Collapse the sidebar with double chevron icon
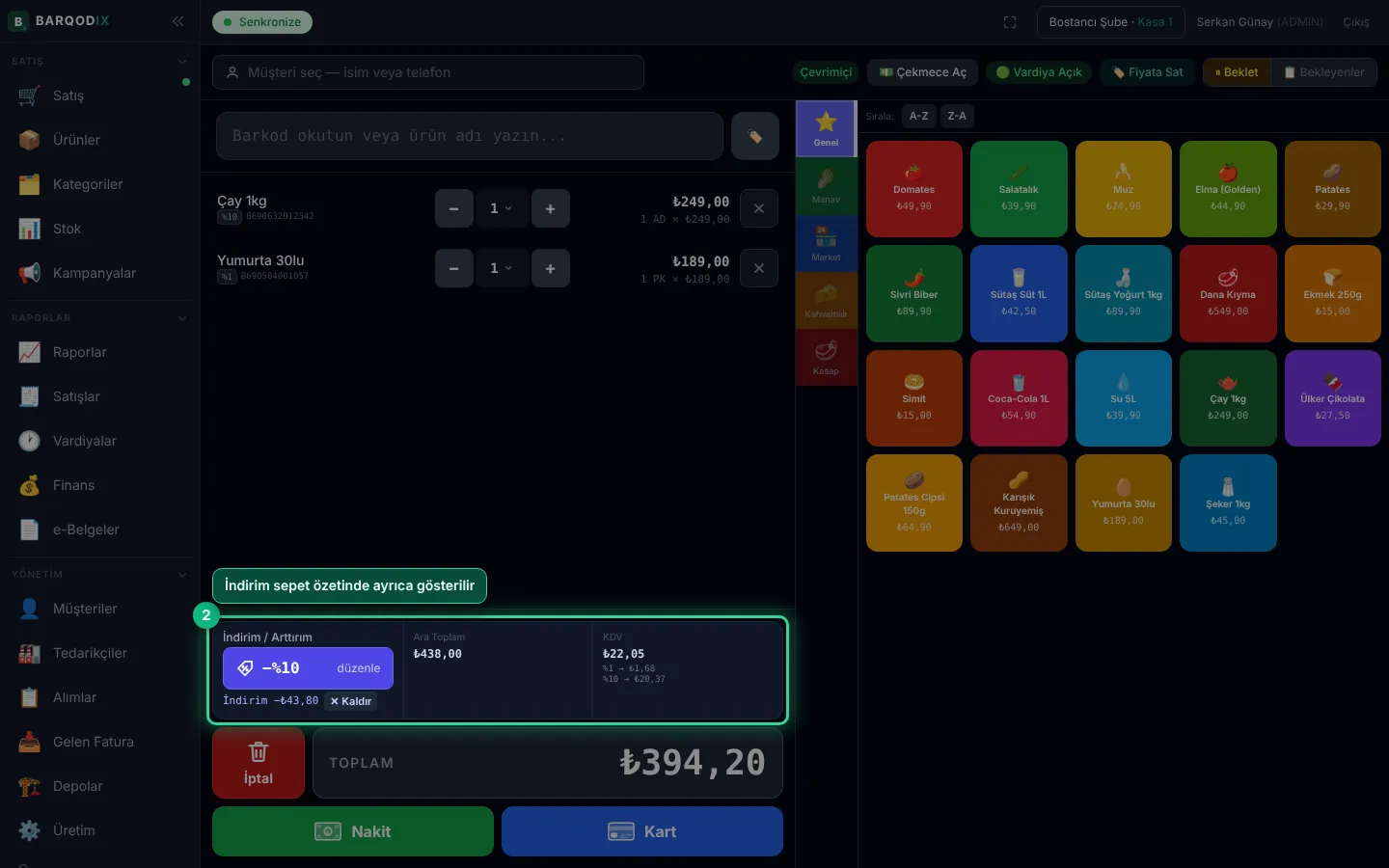The width and height of the screenshot is (1389, 868). pos(178,21)
